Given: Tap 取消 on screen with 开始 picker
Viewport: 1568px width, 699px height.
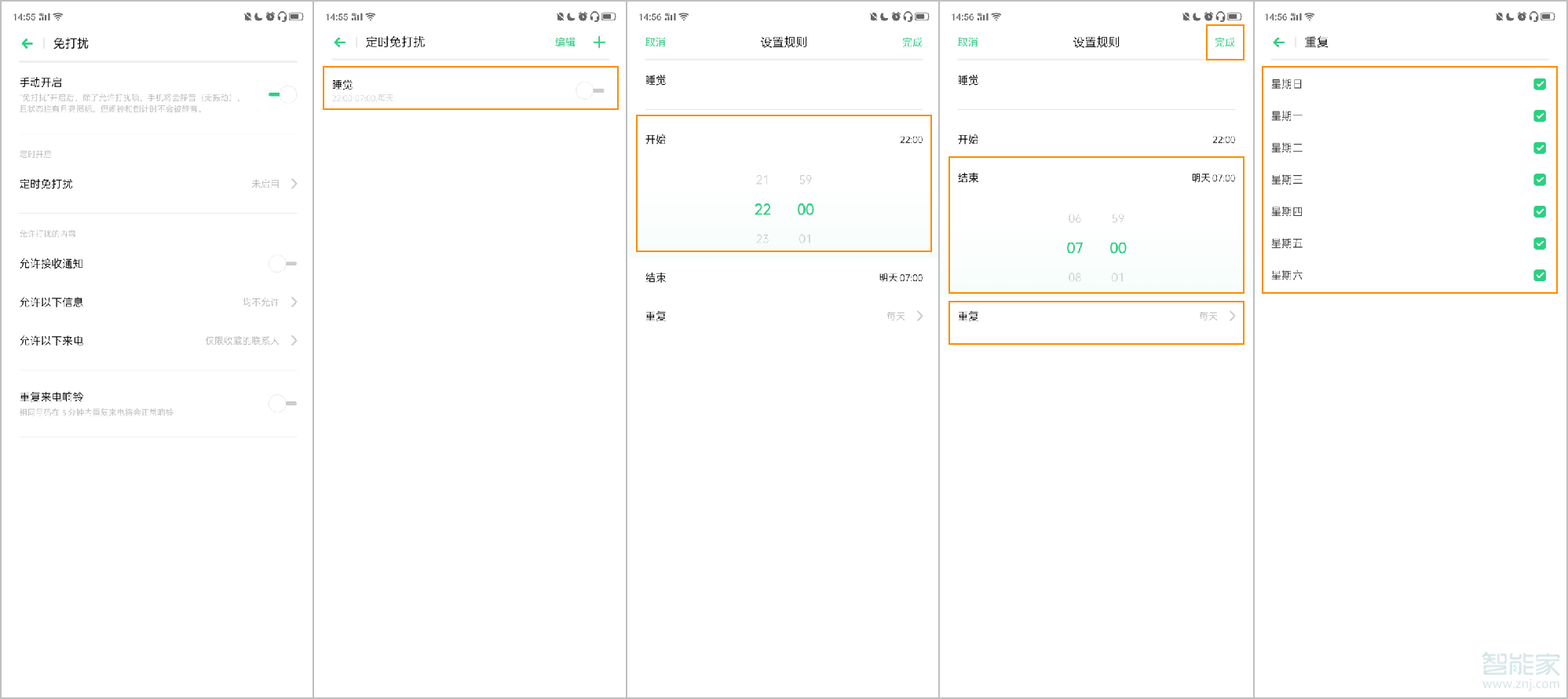Looking at the screenshot, I should (656, 42).
